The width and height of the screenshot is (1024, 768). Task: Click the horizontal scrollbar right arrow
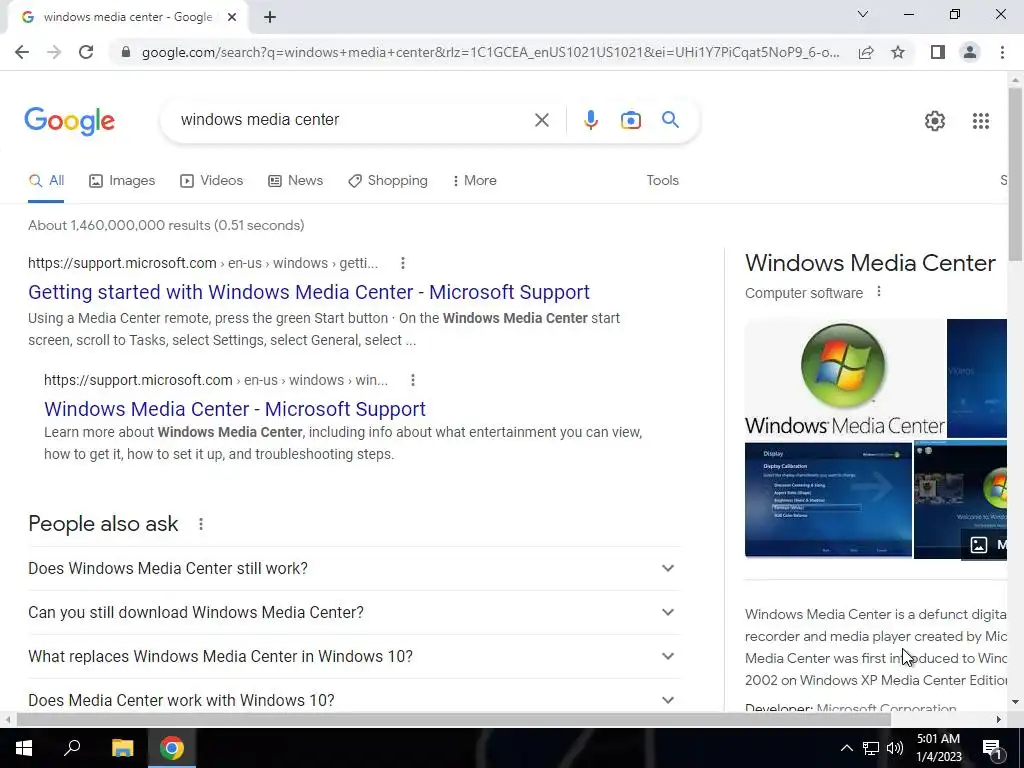999,720
